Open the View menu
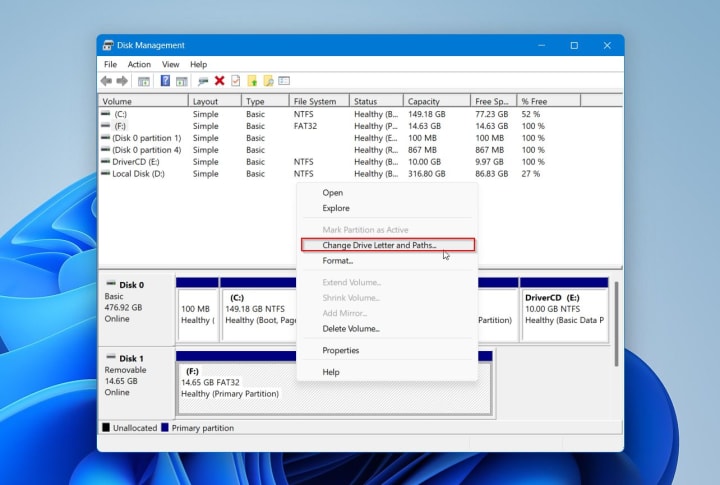Viewport: 720px width, 485px height. click(x=170, y=64)
